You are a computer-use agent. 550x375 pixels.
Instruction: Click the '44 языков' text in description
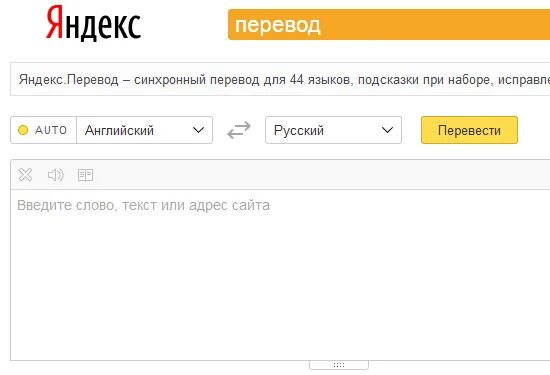click(x=320, y=79)
